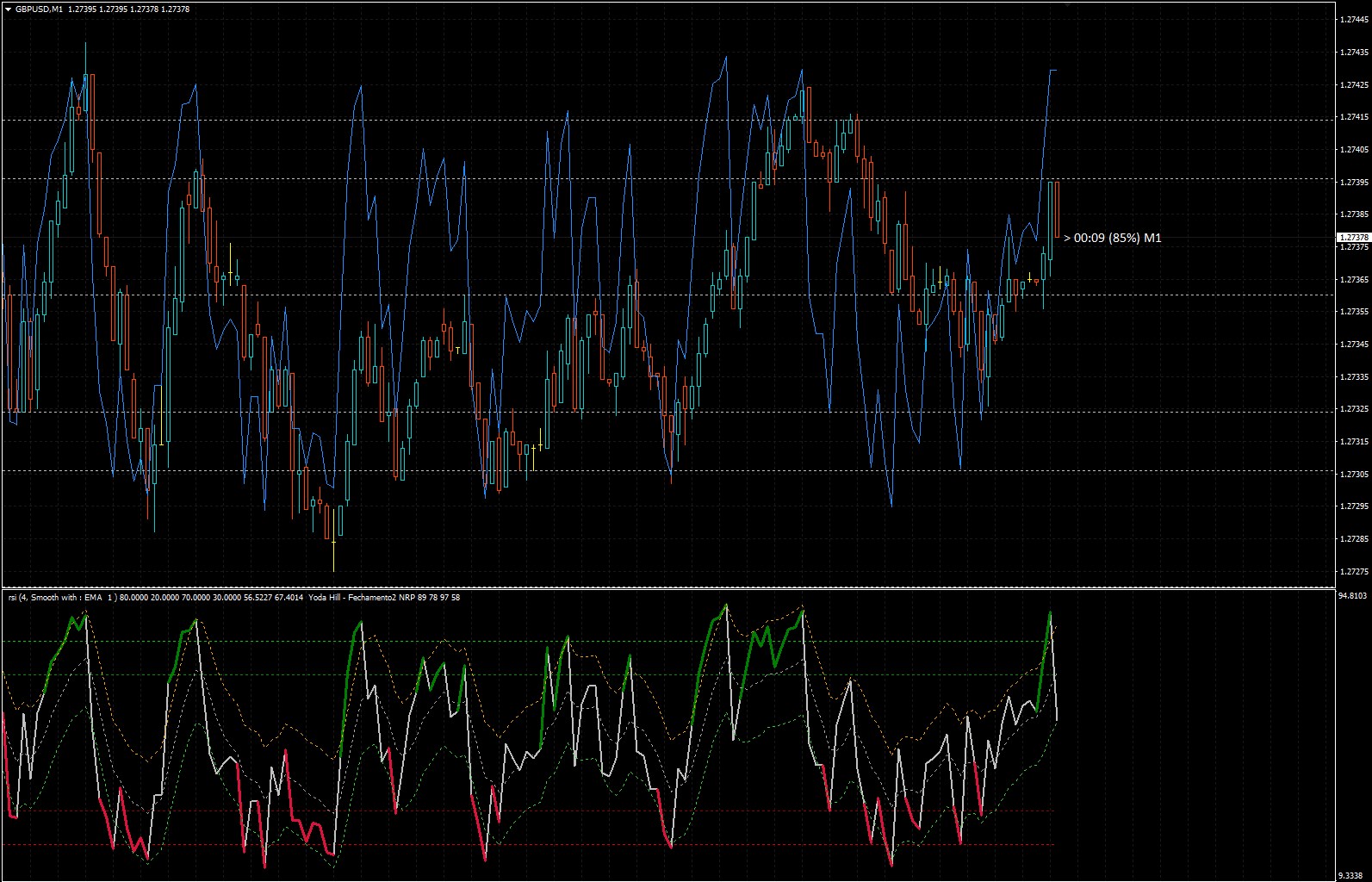
Task: Click the 1.27365 value on the price scale
Action: (x=1354, y=279)
